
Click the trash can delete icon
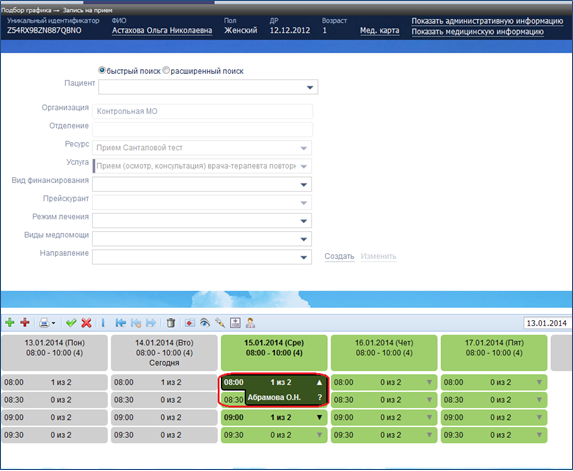[171, 323]
